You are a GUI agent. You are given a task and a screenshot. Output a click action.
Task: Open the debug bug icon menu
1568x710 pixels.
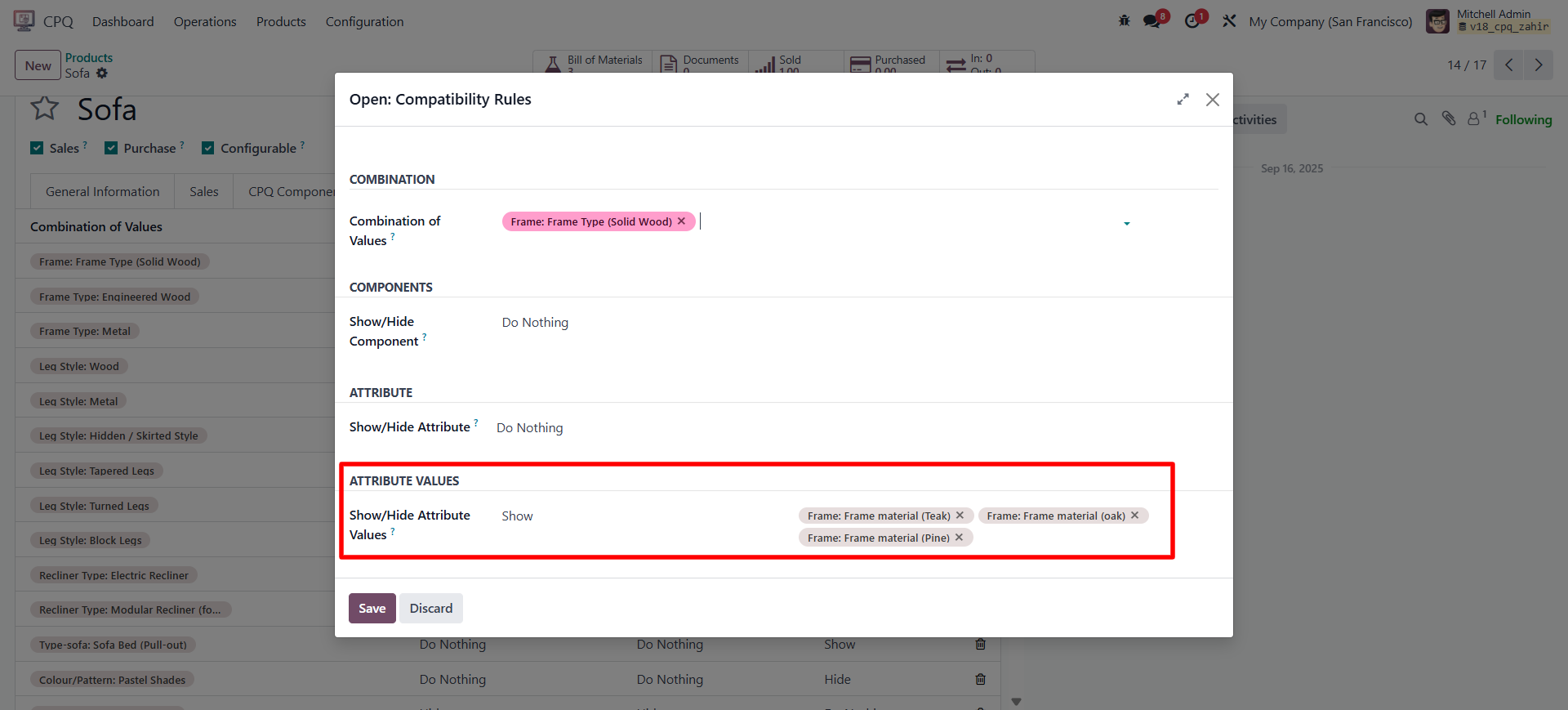coord(1125,21)
